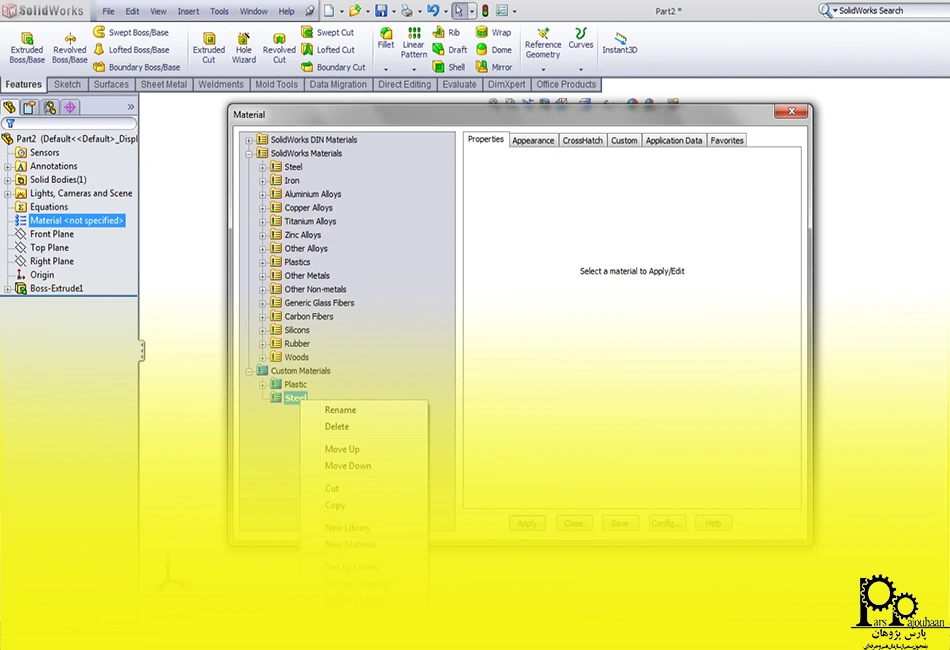
Task: Select the Boundary Cut tool
Action: click(x=333, y=67)
